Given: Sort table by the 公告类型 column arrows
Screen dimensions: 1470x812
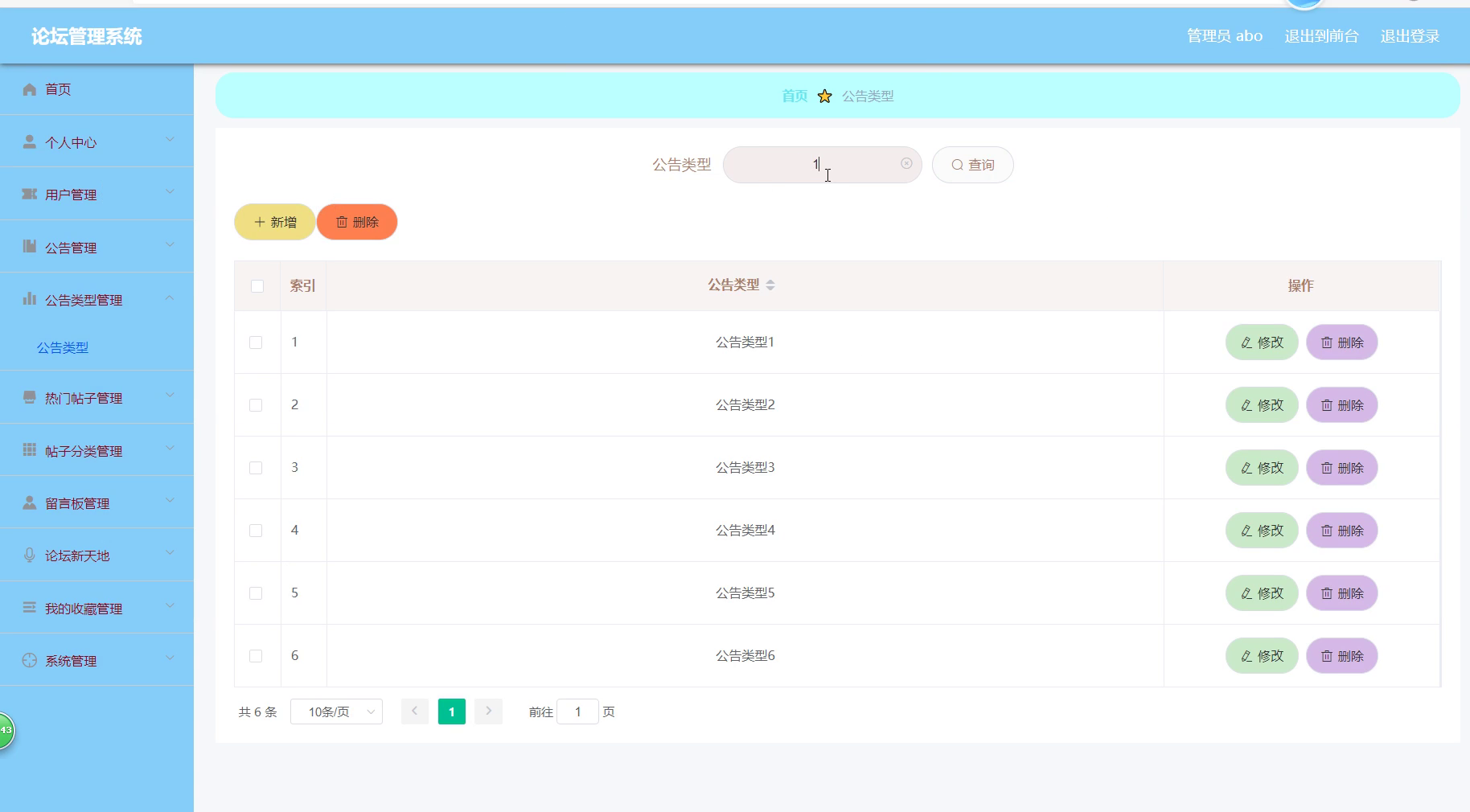Looking at the screenshot, I should pos(770,285).
